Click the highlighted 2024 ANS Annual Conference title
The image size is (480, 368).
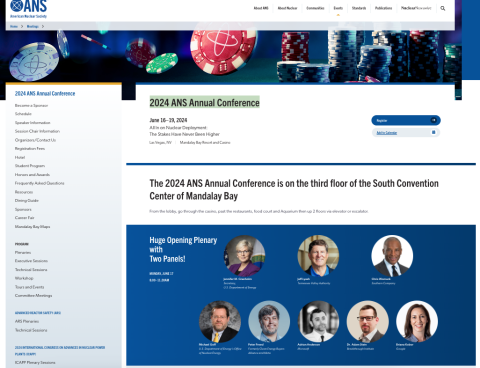click(x=204, y=103)
